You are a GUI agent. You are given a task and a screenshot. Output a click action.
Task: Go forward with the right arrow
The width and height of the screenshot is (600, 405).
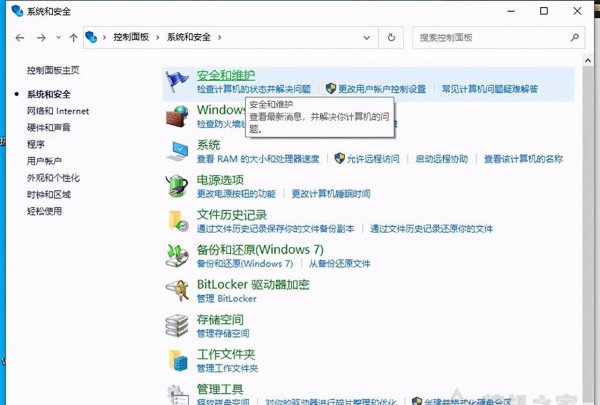[41, 38]
